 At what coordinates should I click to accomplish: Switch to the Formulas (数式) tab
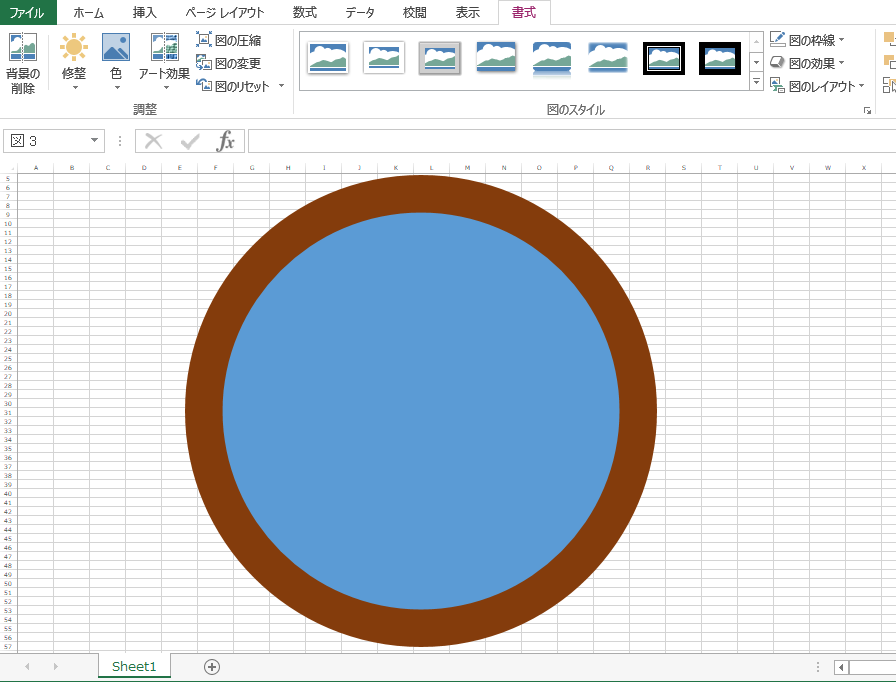(305, 13)
